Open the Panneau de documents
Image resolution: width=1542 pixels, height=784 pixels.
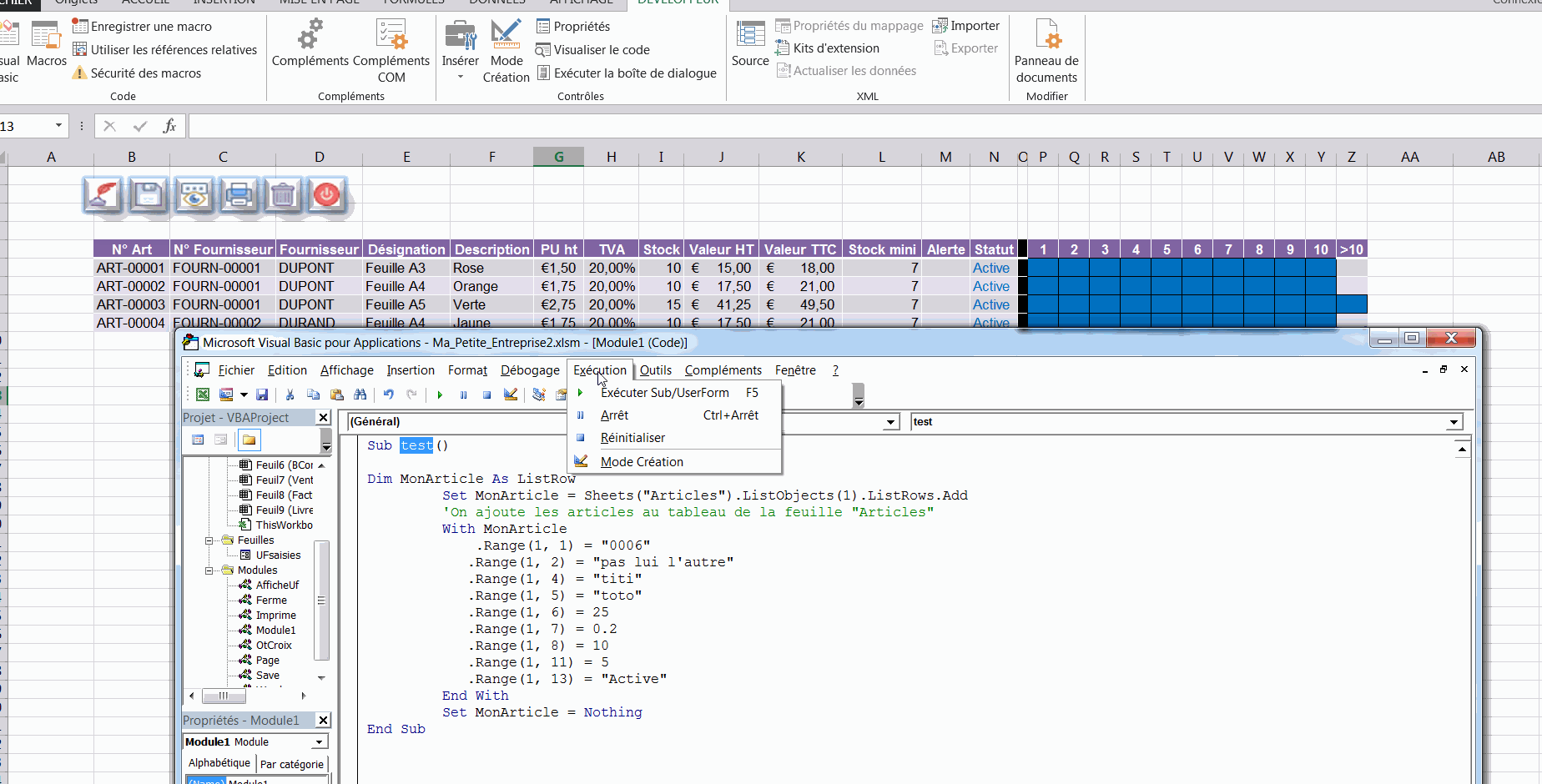1046,51
